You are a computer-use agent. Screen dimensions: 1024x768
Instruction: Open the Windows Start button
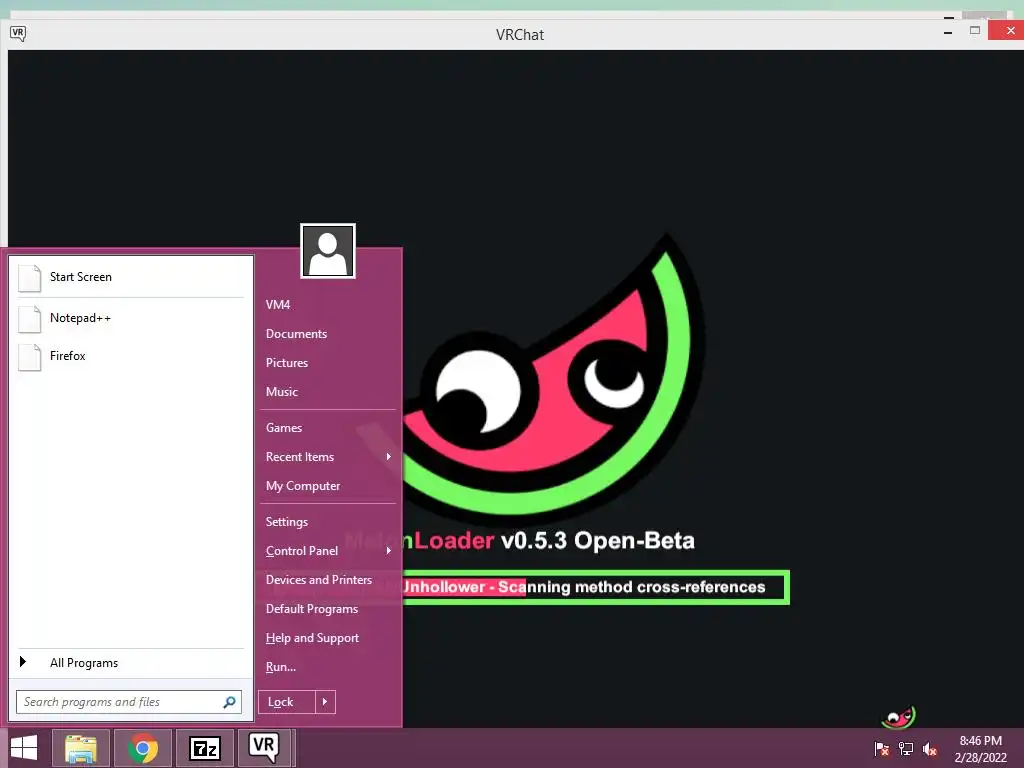point(24,748)
